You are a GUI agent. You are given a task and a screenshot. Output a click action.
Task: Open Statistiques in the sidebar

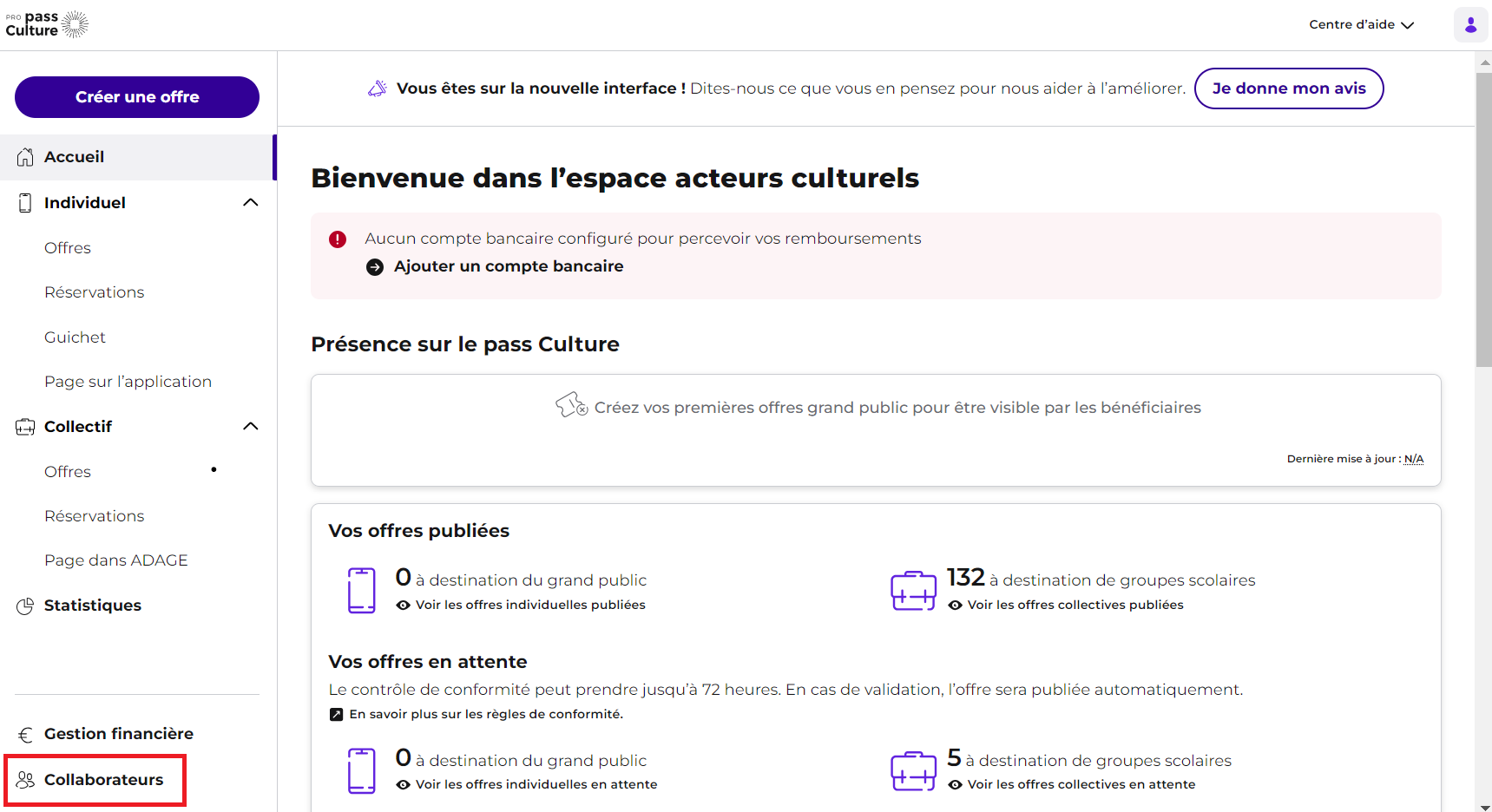[x=93, y=606]
